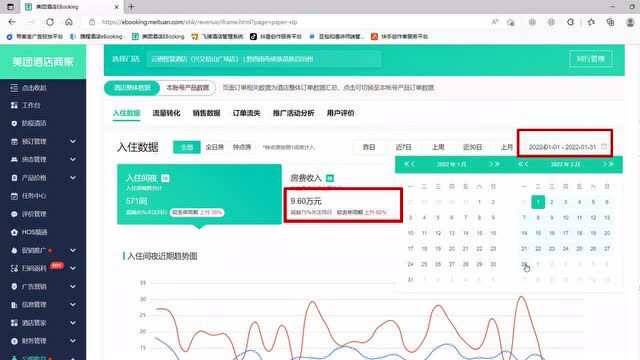Open the 销售数据 tab
Image resolution: width=640 pixels, height=360 pixels.
click(x=206, y=113)
